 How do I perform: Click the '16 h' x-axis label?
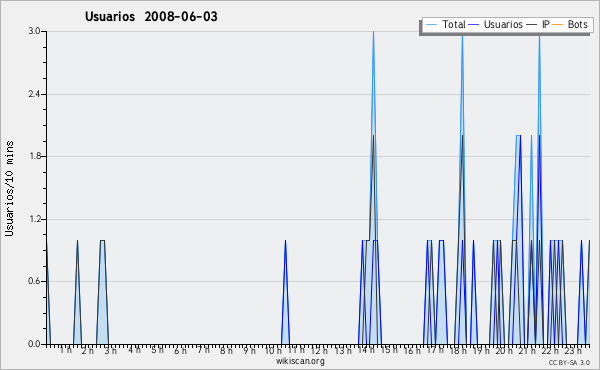[412, 350]
